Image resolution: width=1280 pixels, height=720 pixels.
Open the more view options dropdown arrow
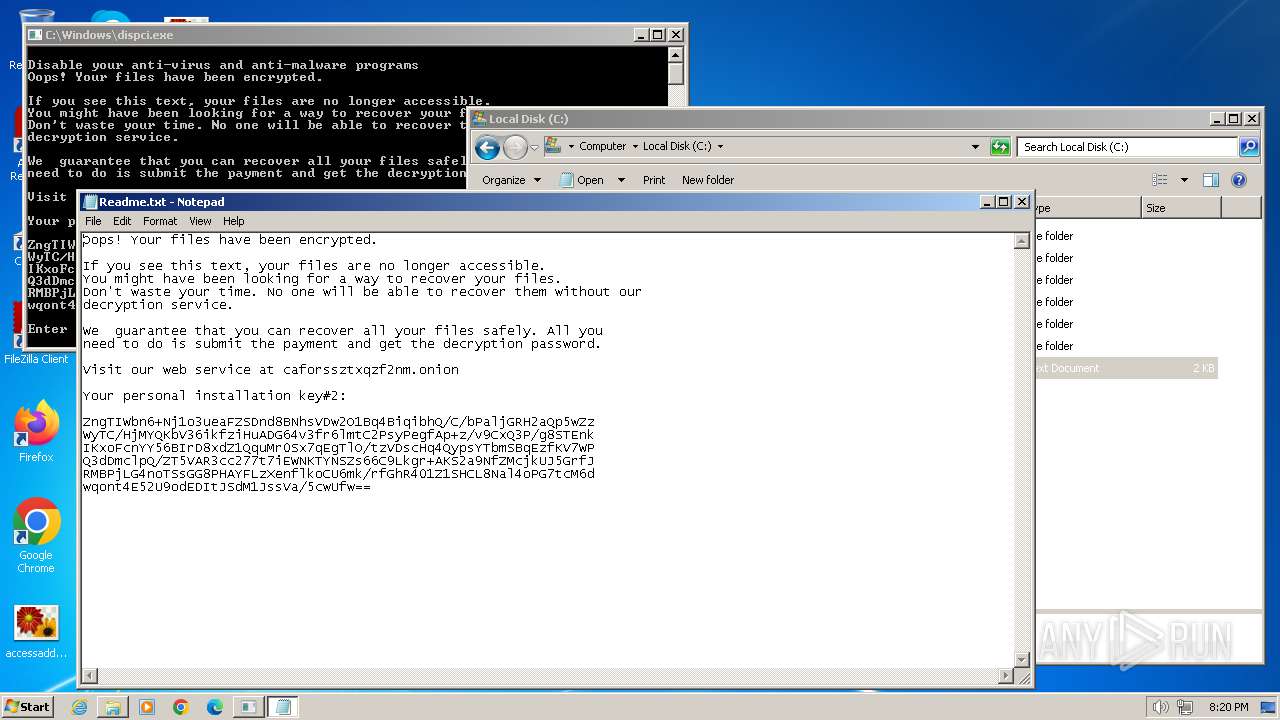pos(1184,180)
